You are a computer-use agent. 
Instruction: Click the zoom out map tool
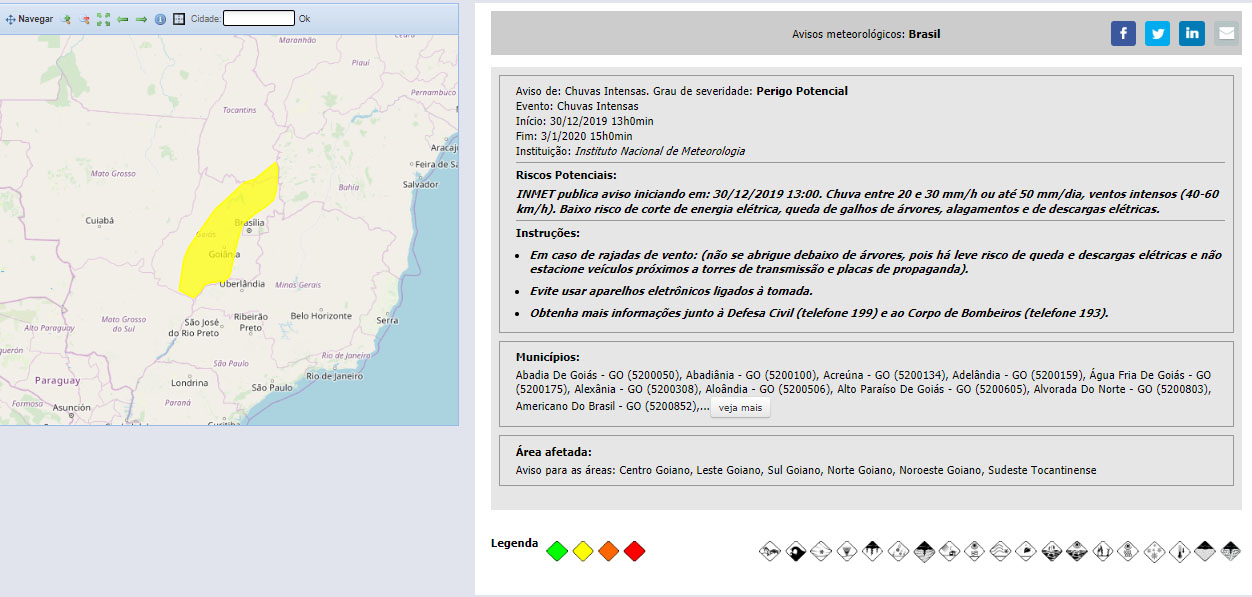point(84,19)
